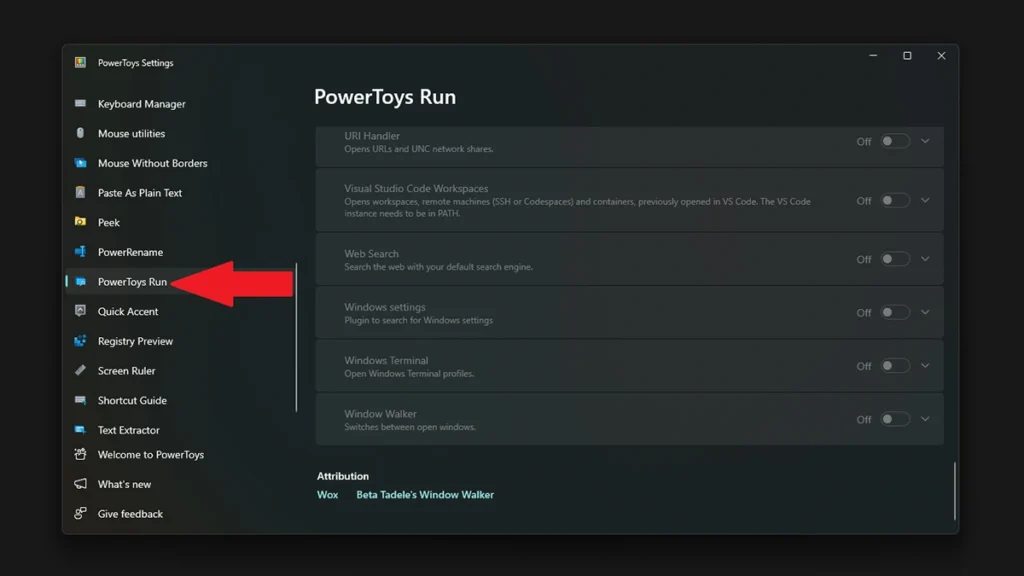
Task: Maximize the PowerToys Settings window
Action: 907,56
